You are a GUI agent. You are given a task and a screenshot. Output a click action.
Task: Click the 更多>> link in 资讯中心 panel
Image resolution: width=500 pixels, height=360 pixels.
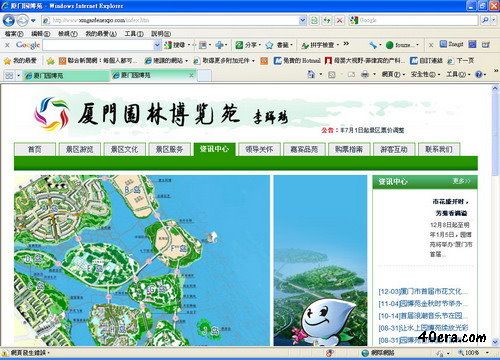(461, 181)
